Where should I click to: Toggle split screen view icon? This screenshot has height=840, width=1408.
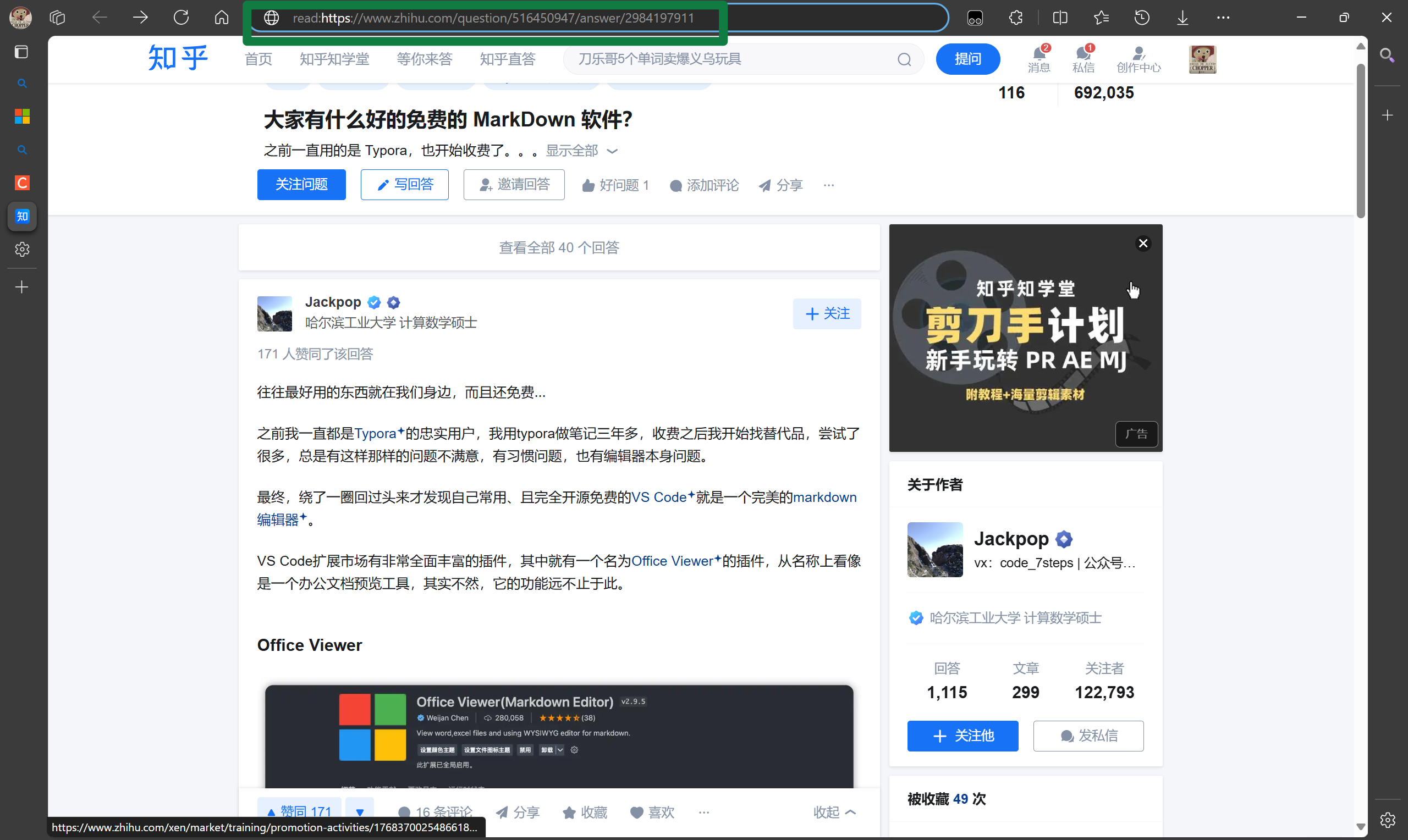tap(1060, 18)
